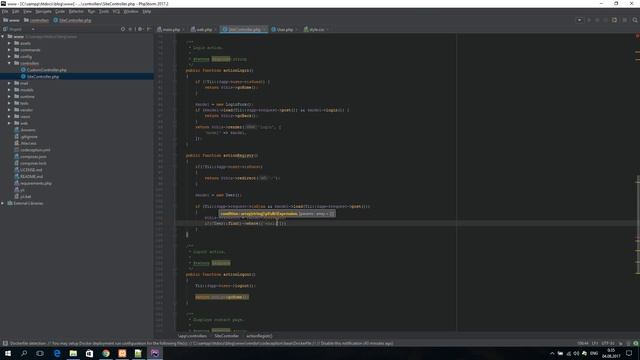Open the Help menu

pyautogui.click(x=147, y=11)
